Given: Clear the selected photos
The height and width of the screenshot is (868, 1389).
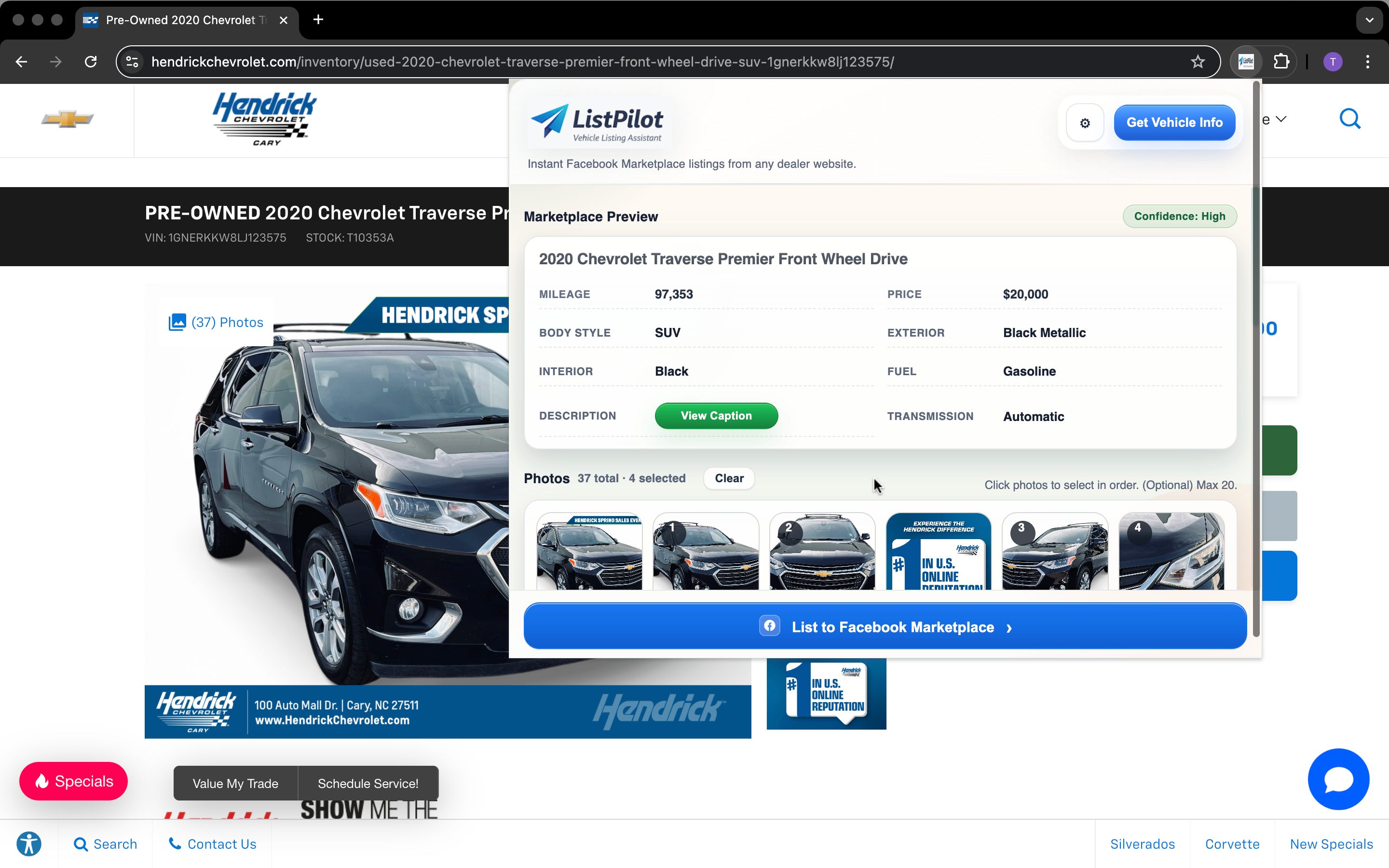Looking at the screenshot, I should (x=728, y=478).
